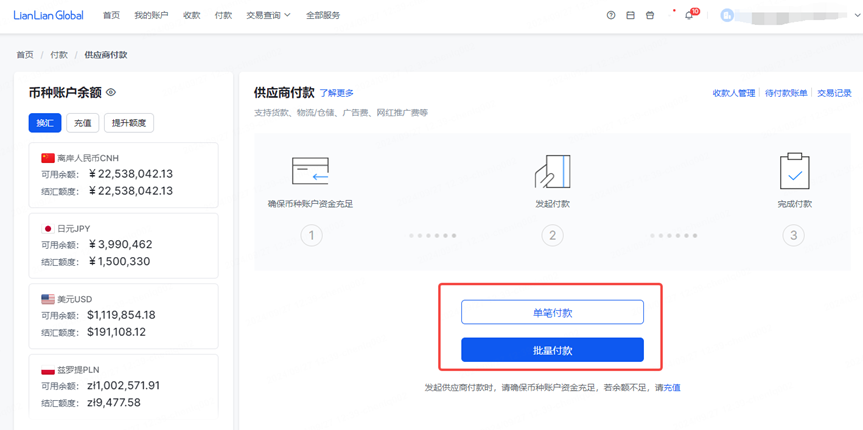The width and height of the screenshot is (863, 430).
Task: Click step number 3 circle
Action: click(x=793, y=236)
